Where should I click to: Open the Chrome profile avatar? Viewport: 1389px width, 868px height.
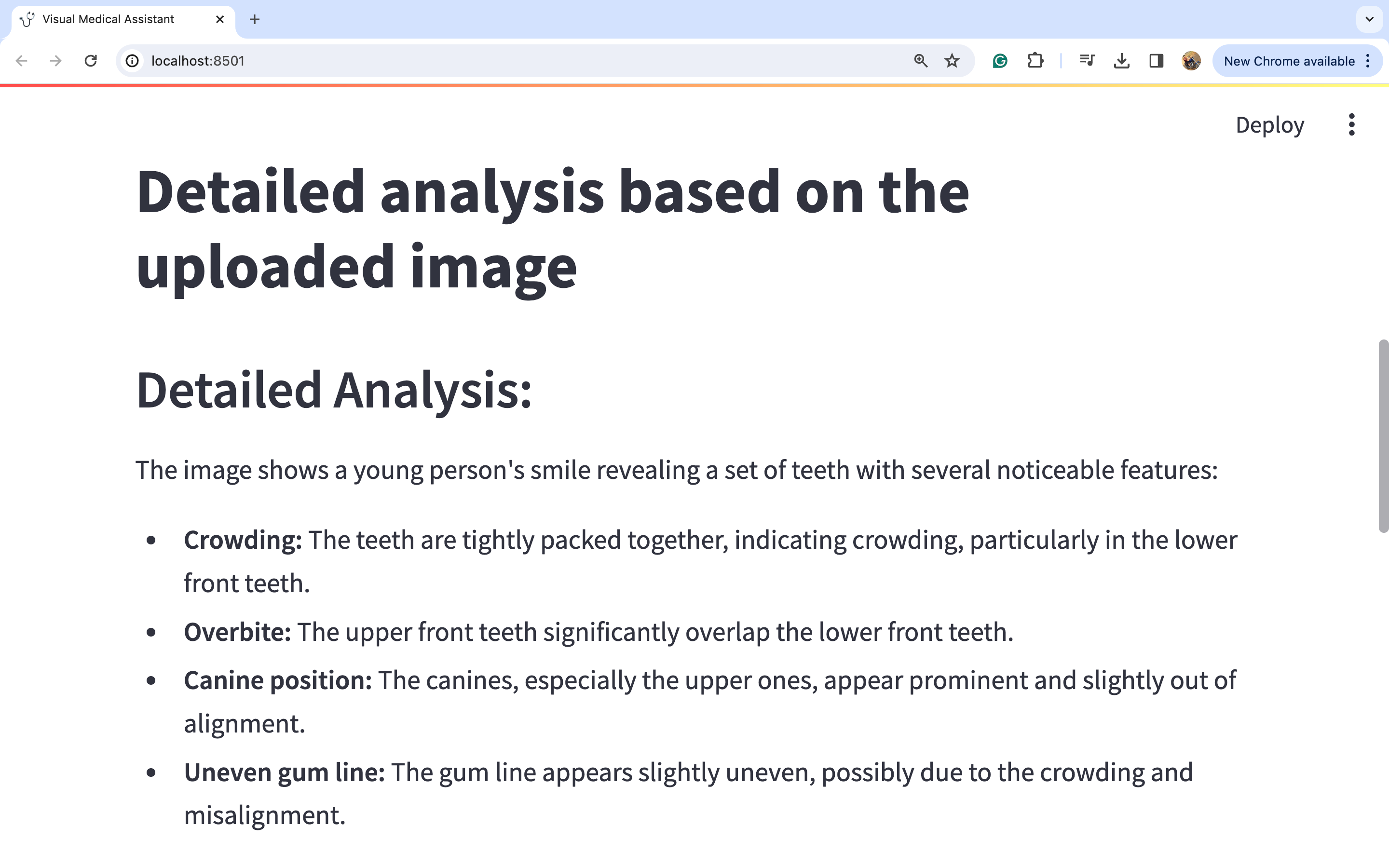(1191, 61)
